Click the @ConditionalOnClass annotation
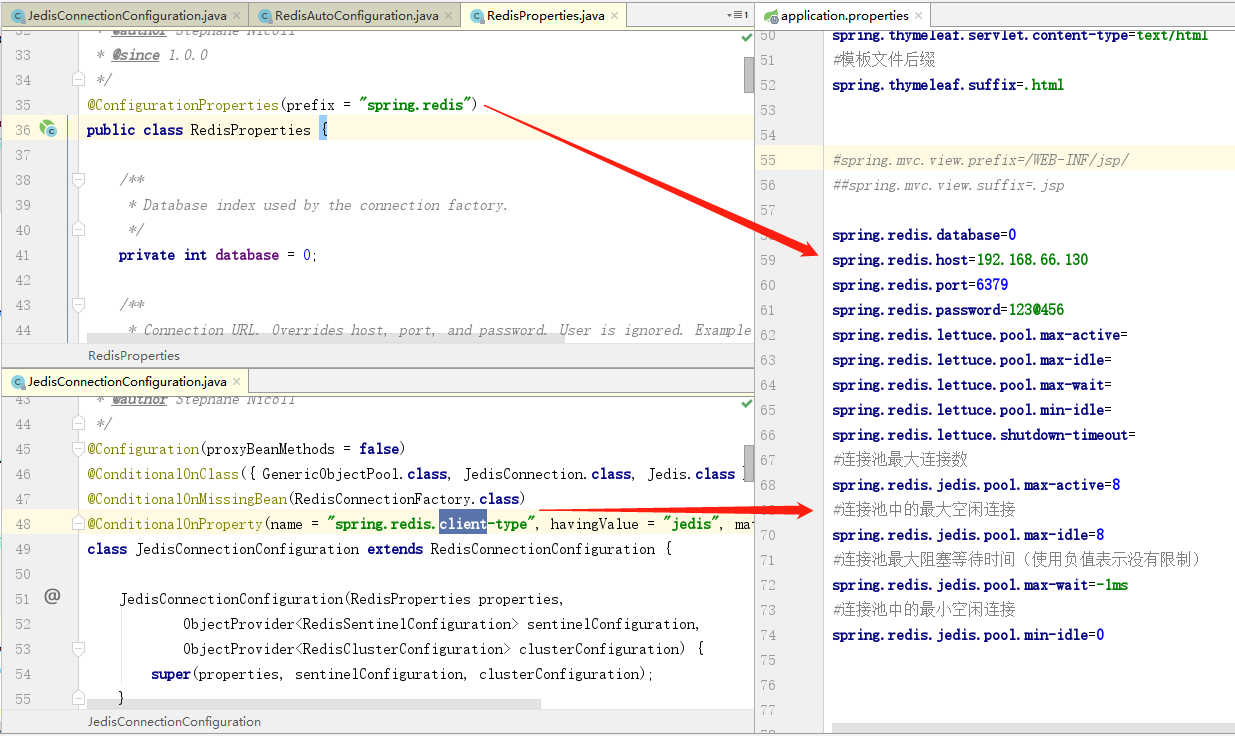Image resolution: width=1235 pixels, height=736 pixels. 163,474
